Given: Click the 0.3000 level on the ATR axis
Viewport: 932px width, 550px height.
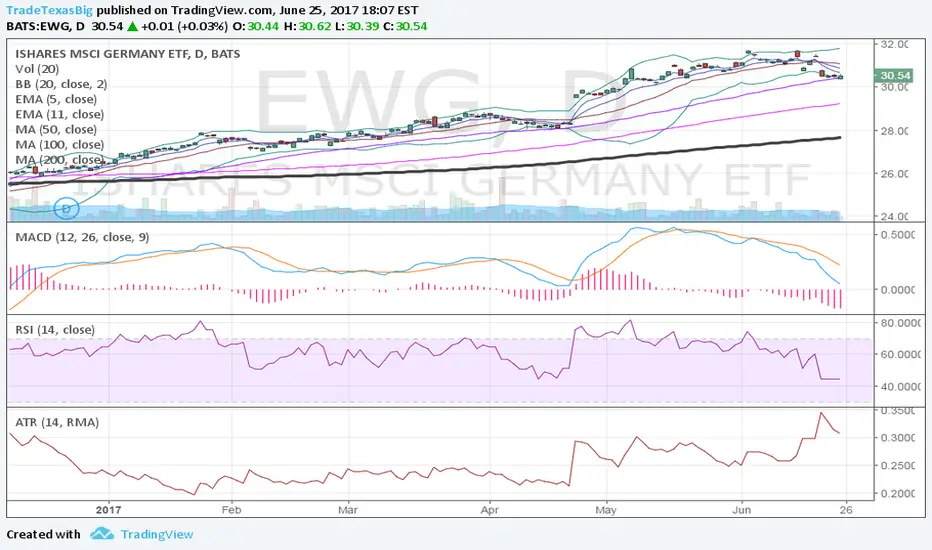Looking at the screenshot, I should click(898, 438).
